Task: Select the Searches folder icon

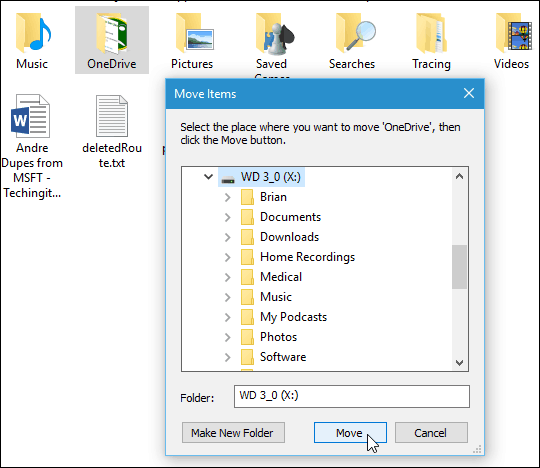Action: (355, 33)
